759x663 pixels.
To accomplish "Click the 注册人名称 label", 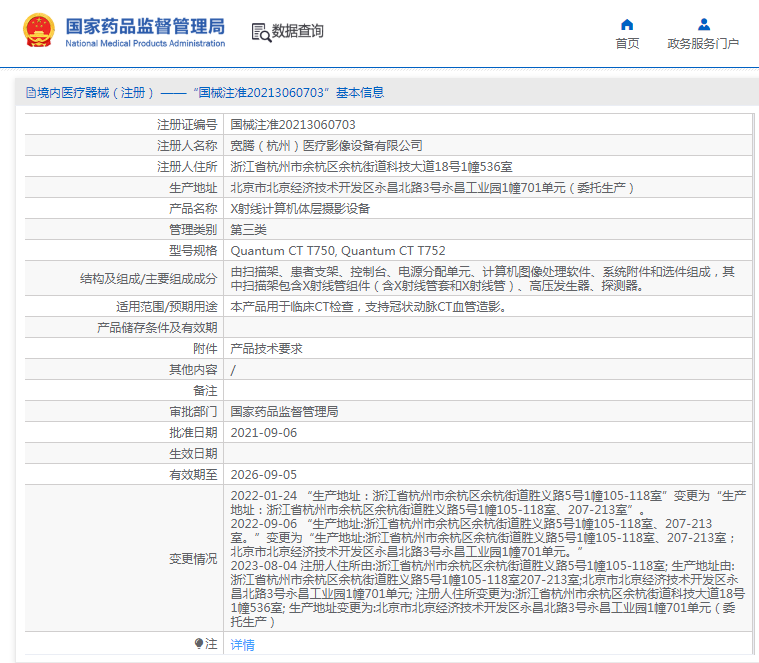I will pyautogui.click(x=187, y=146).
